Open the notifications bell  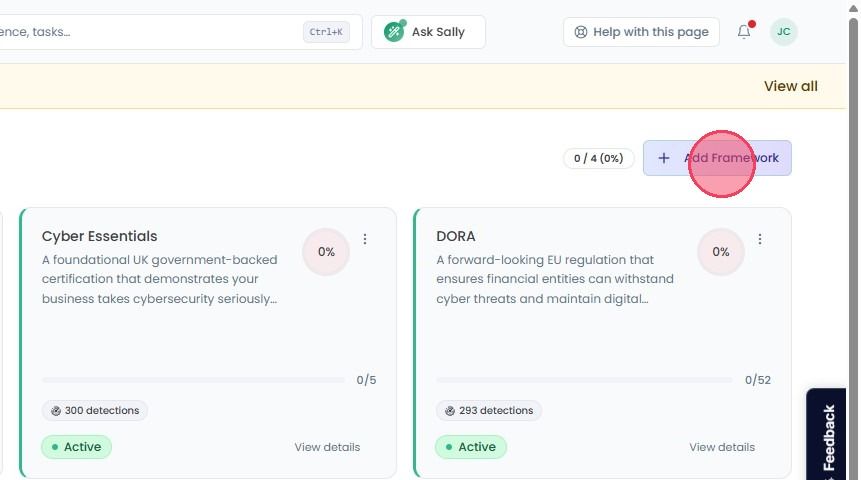click(x=743, y=32)
